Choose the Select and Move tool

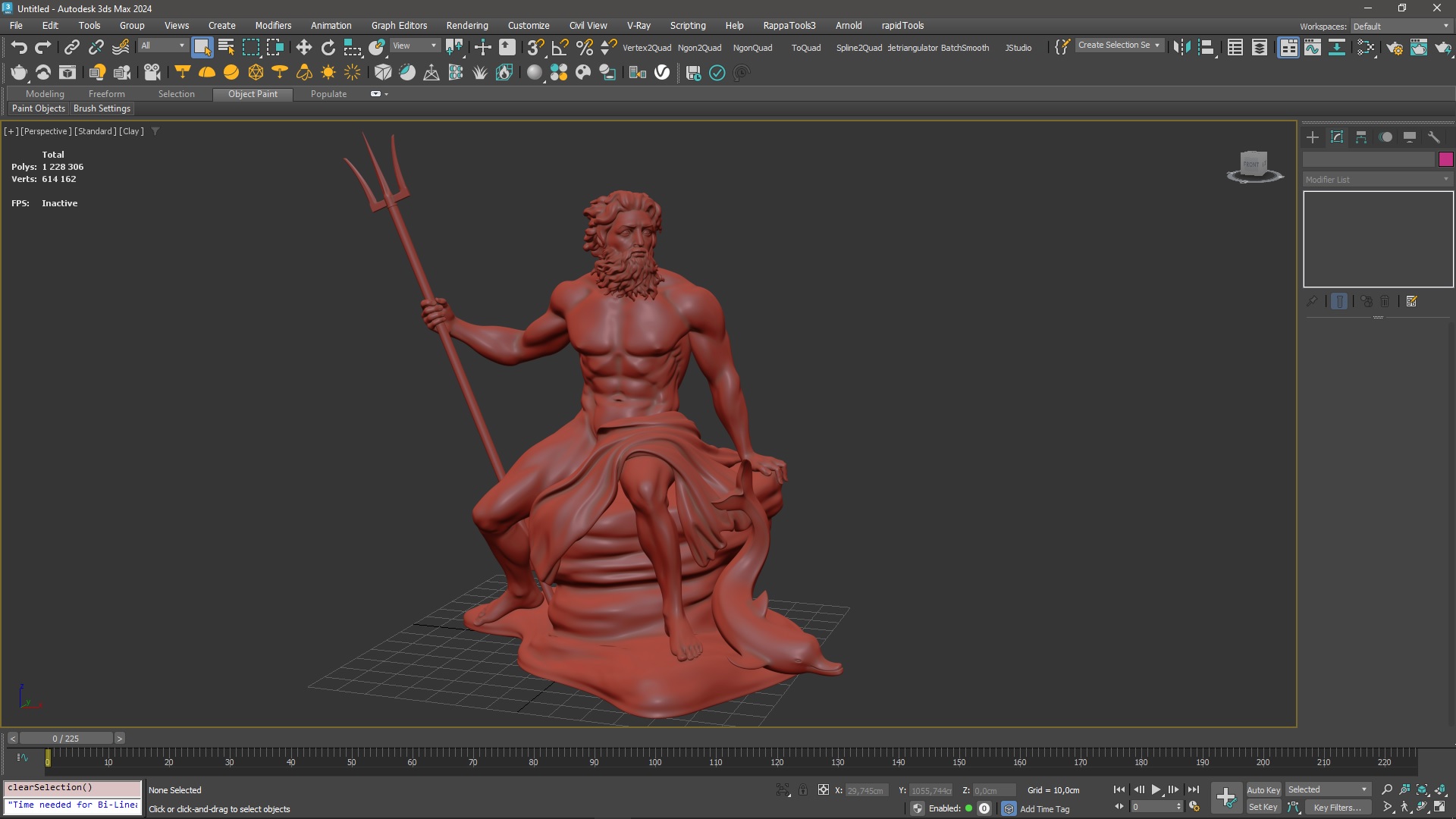(x=303, y=47)
